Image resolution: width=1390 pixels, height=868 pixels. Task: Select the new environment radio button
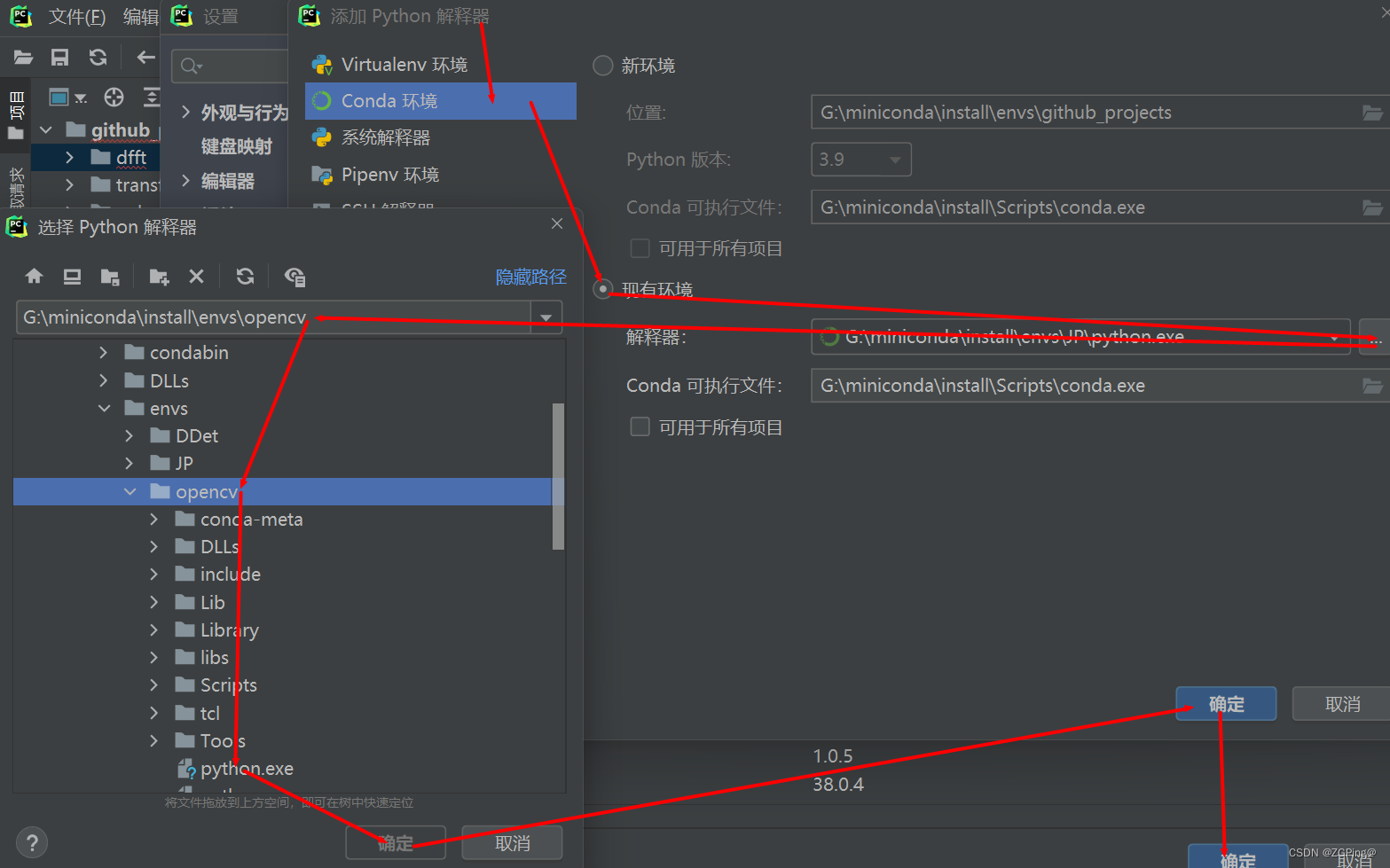[x=603, y=66]
